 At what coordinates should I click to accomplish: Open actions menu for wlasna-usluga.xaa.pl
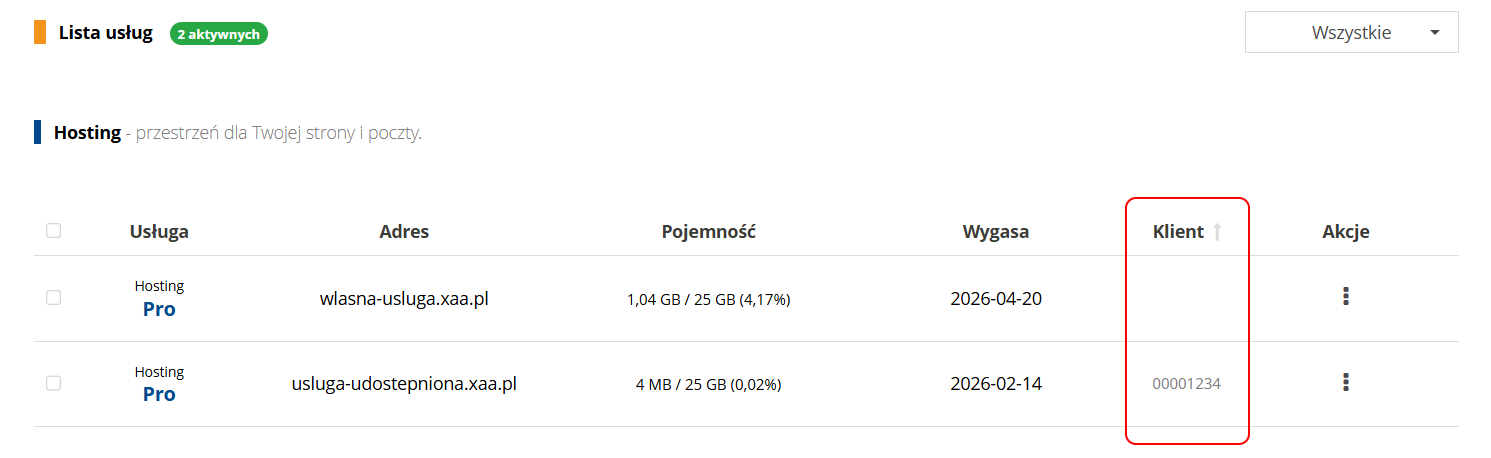tap(1346, 297)
